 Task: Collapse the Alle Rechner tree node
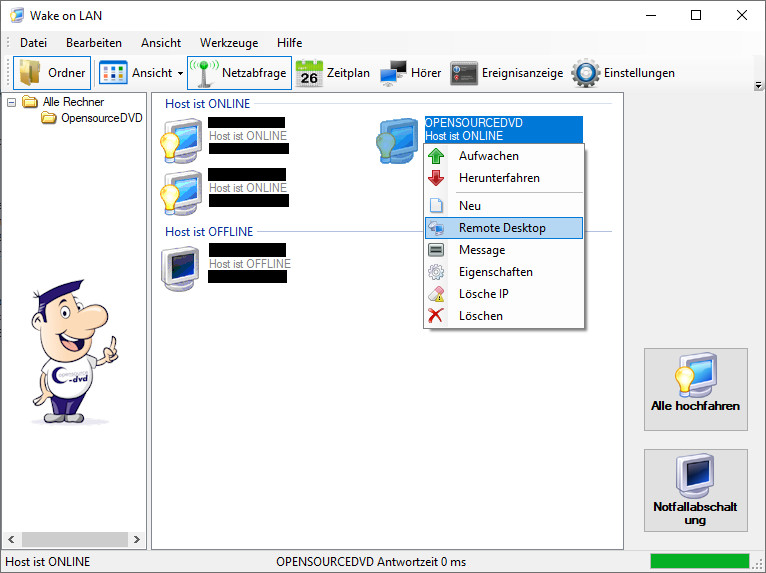11,102
